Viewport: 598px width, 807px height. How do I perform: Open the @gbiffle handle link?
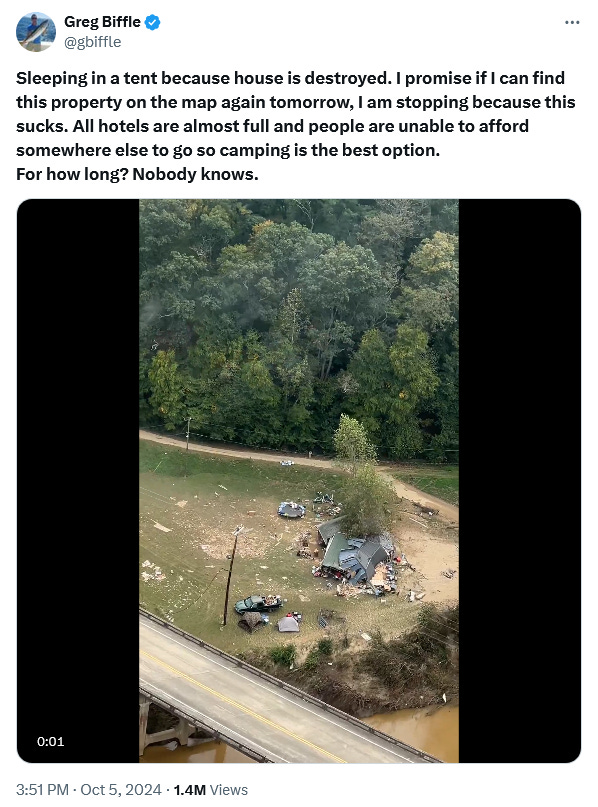pos(93,42)
